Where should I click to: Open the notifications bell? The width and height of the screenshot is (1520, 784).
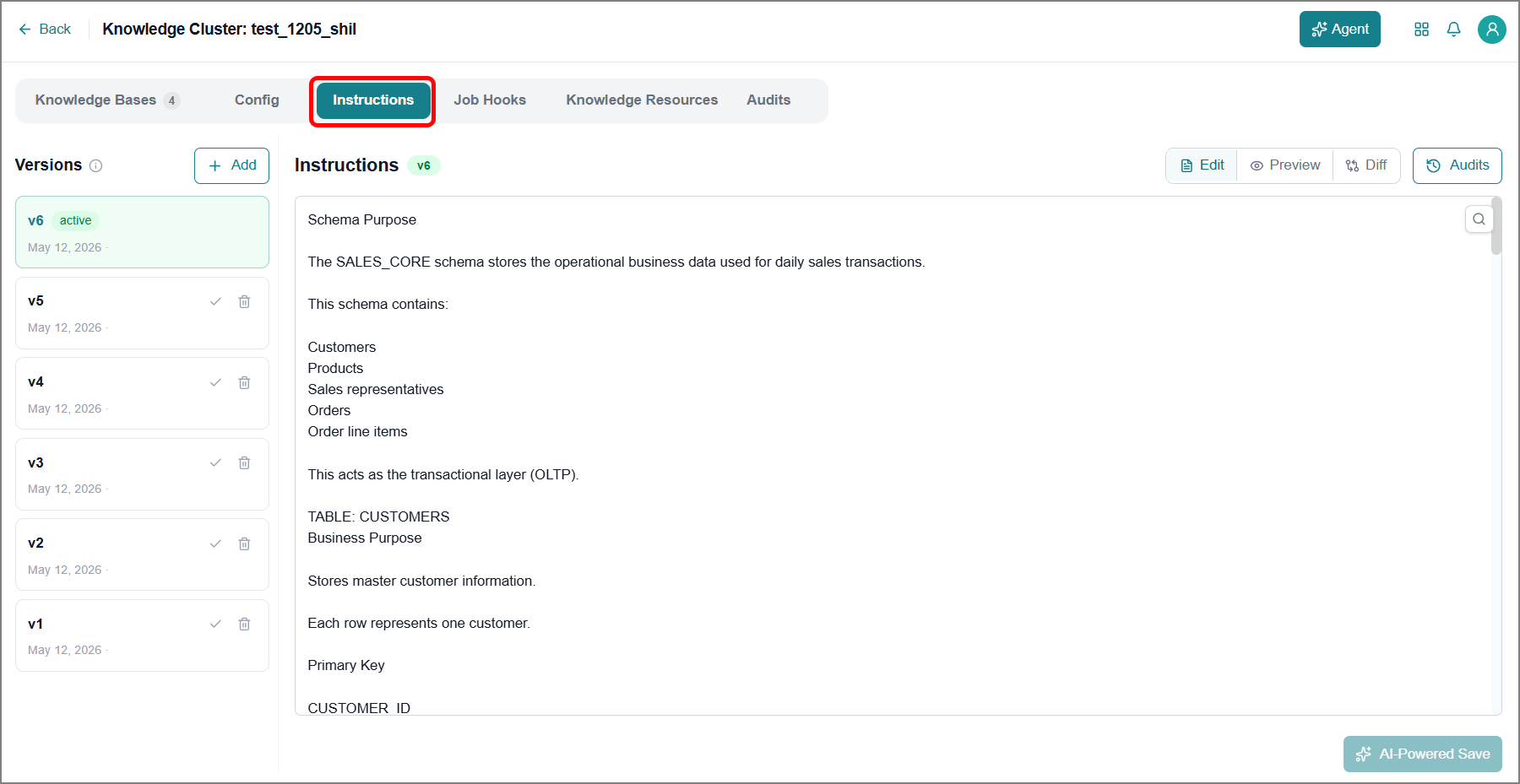[1453, 30]
